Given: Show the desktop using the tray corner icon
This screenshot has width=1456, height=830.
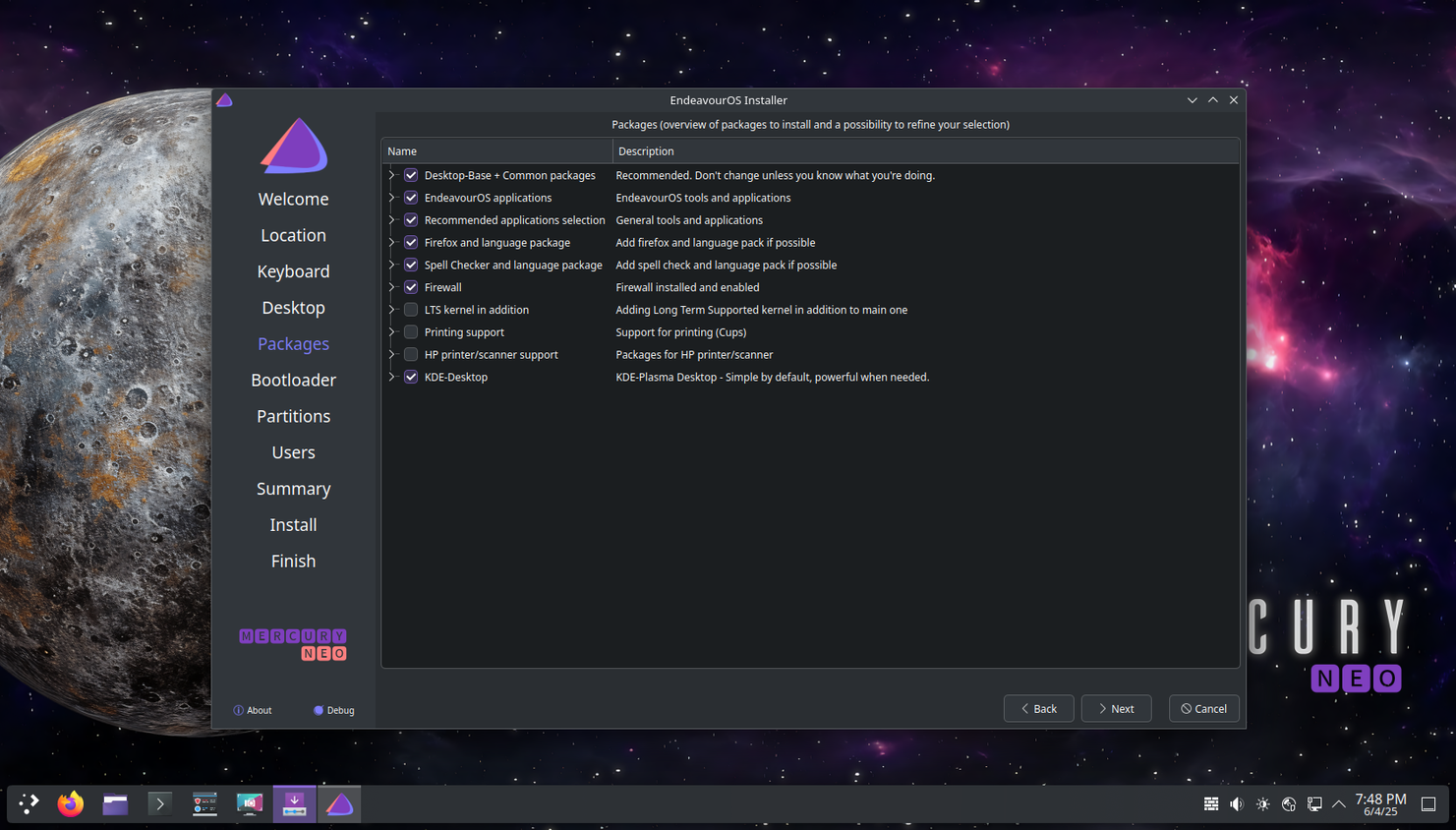Looking at the screenshot, I should pos(1428,804).
